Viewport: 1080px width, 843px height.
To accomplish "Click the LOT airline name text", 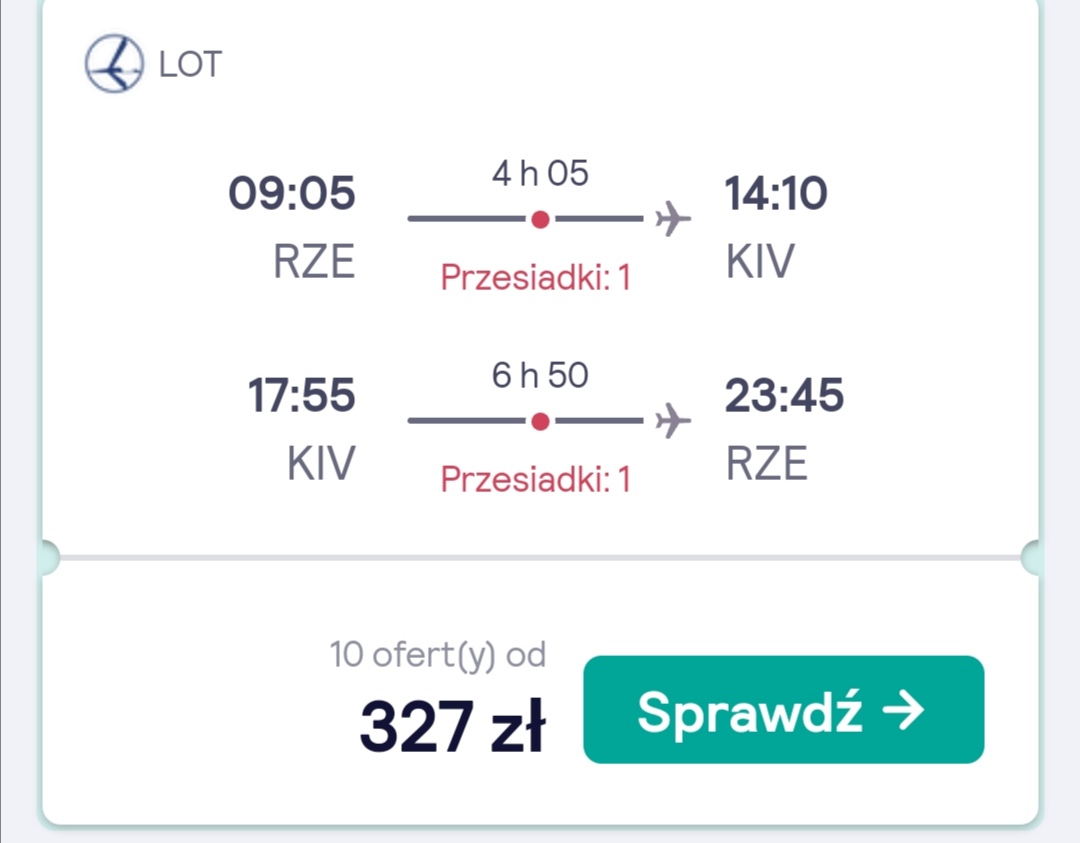I will click(190, 65).
